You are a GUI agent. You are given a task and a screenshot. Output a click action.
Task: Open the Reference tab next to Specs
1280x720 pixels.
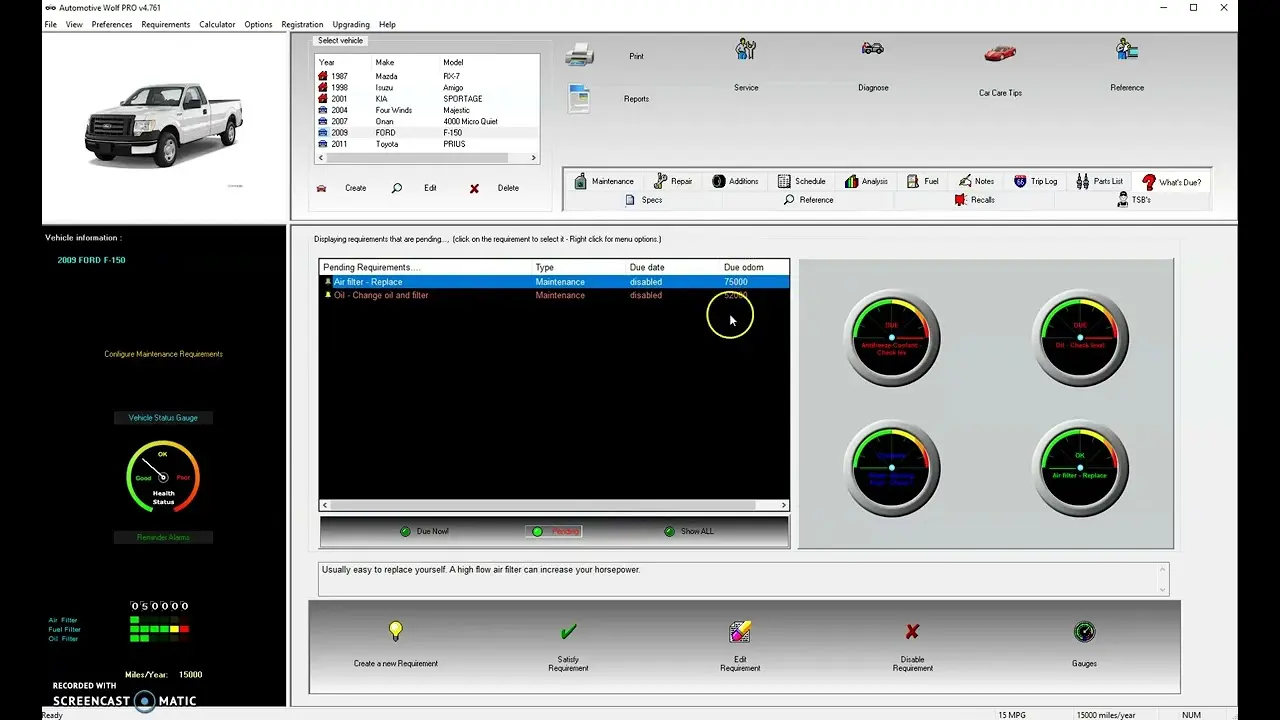coord(808,200)
